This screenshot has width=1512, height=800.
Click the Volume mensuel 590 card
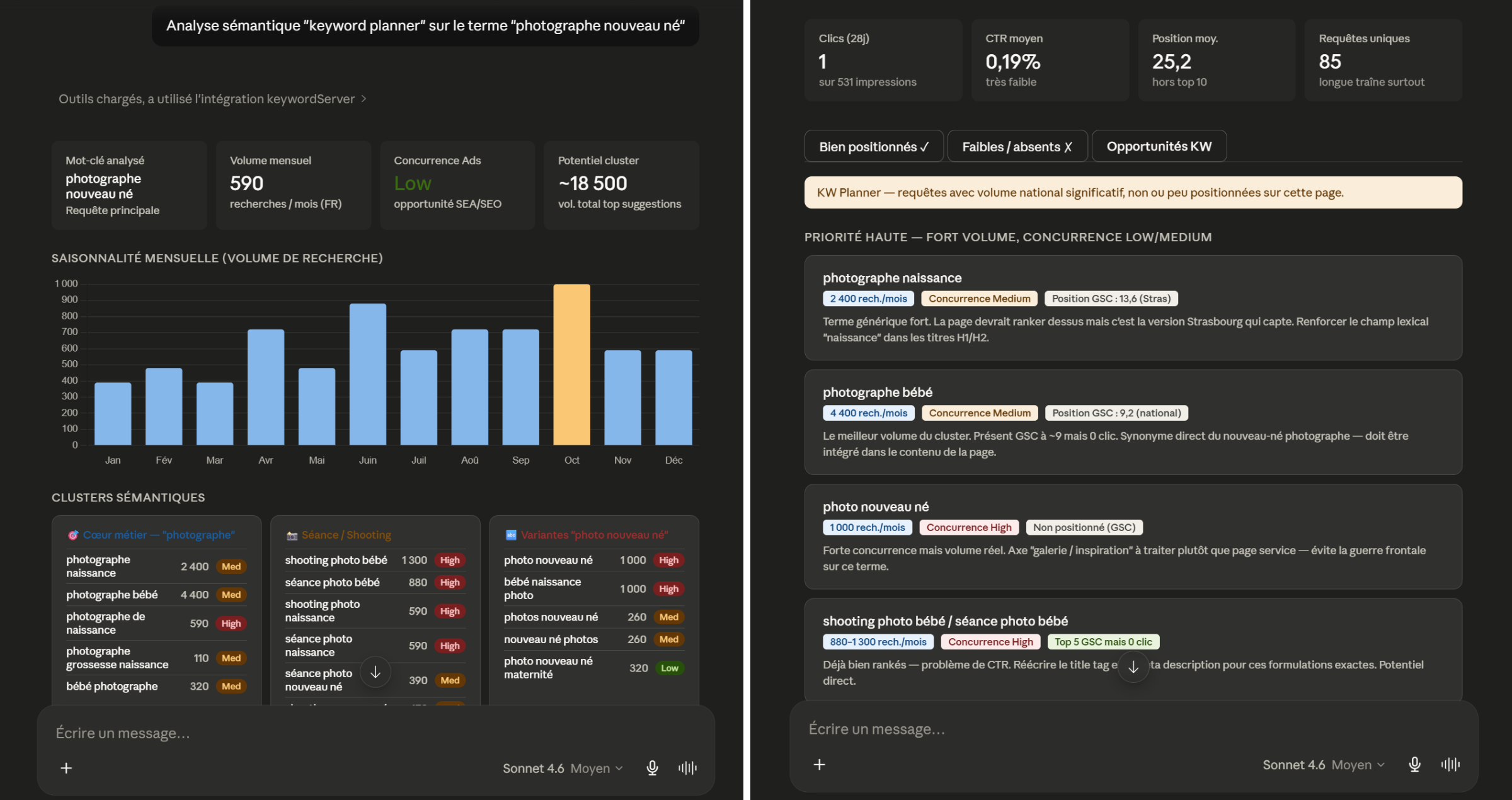[294, 185]
